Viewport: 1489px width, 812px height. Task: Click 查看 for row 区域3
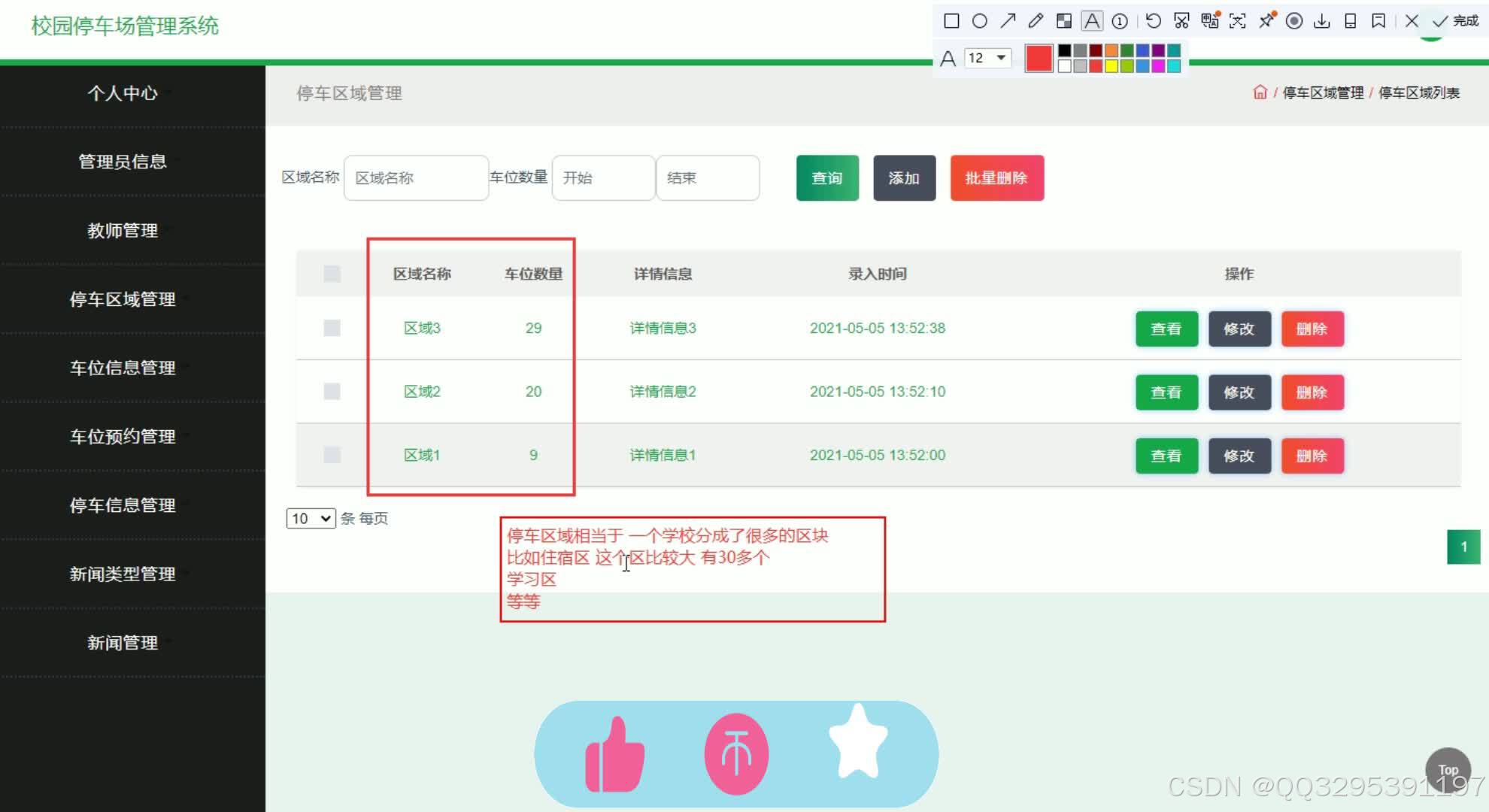point(1166,329)
